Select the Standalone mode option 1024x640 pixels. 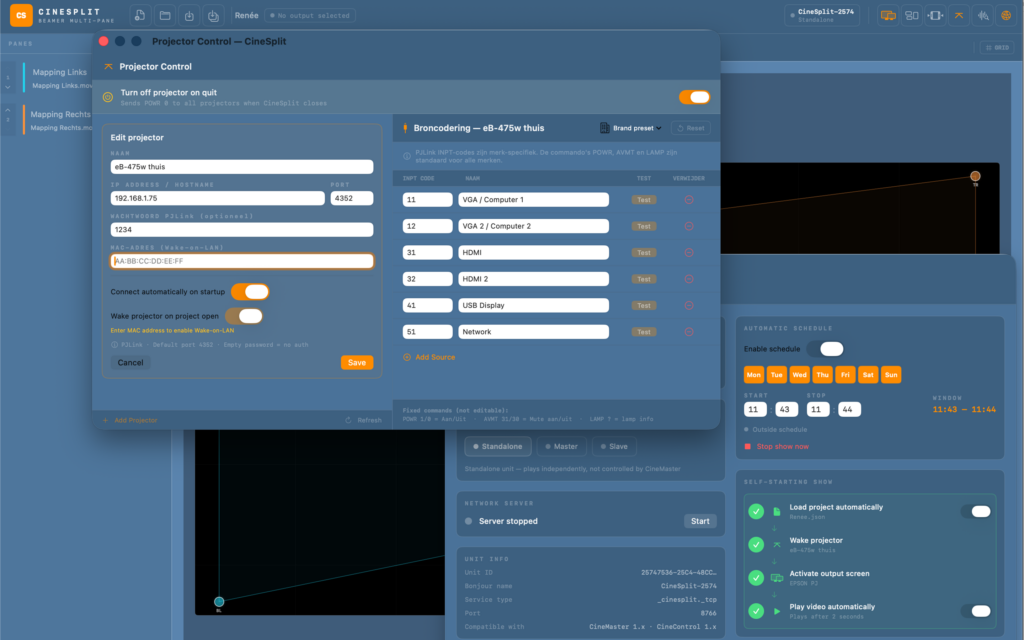point(498,447)
